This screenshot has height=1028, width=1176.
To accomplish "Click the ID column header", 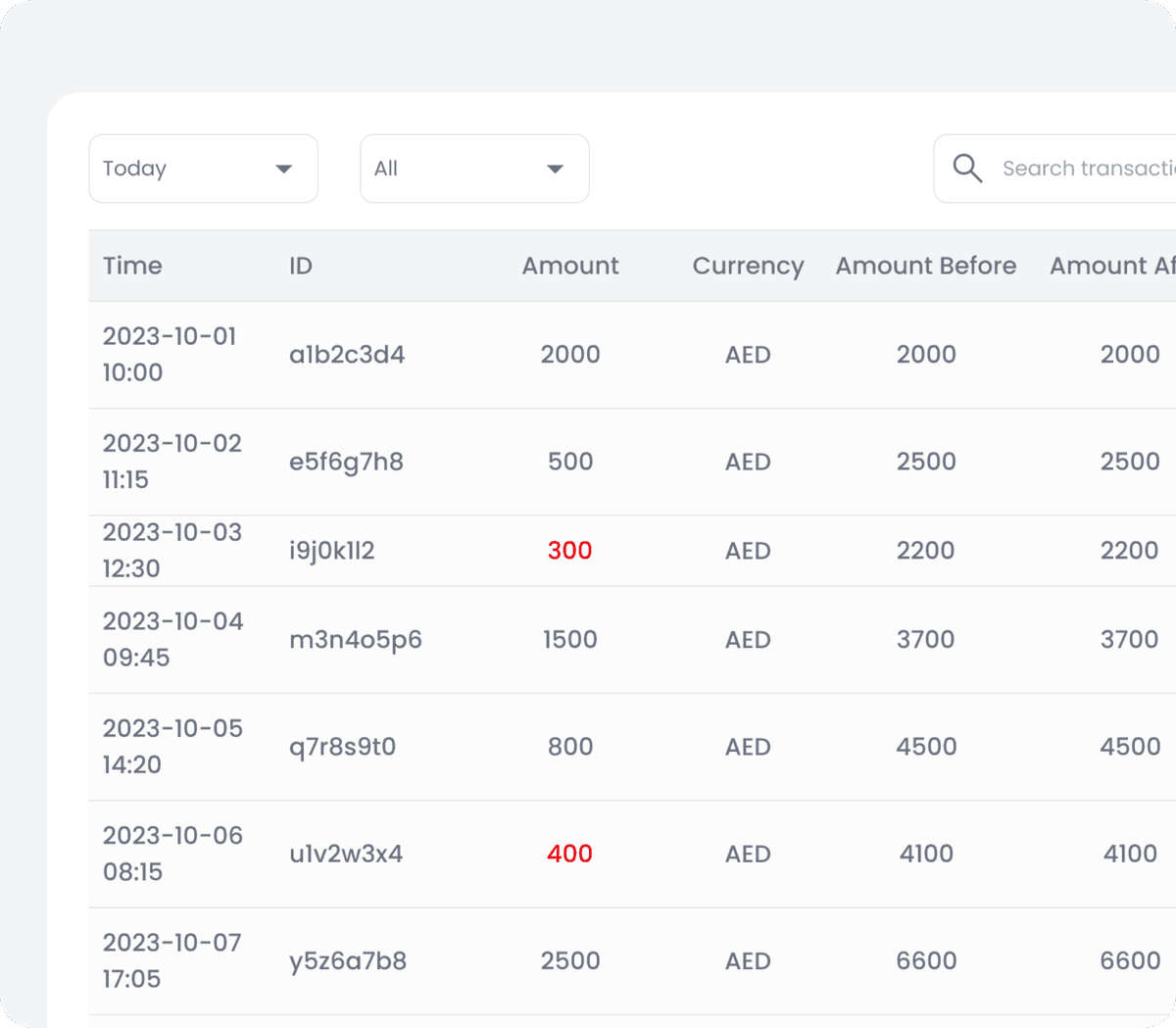I will (301, 266).
